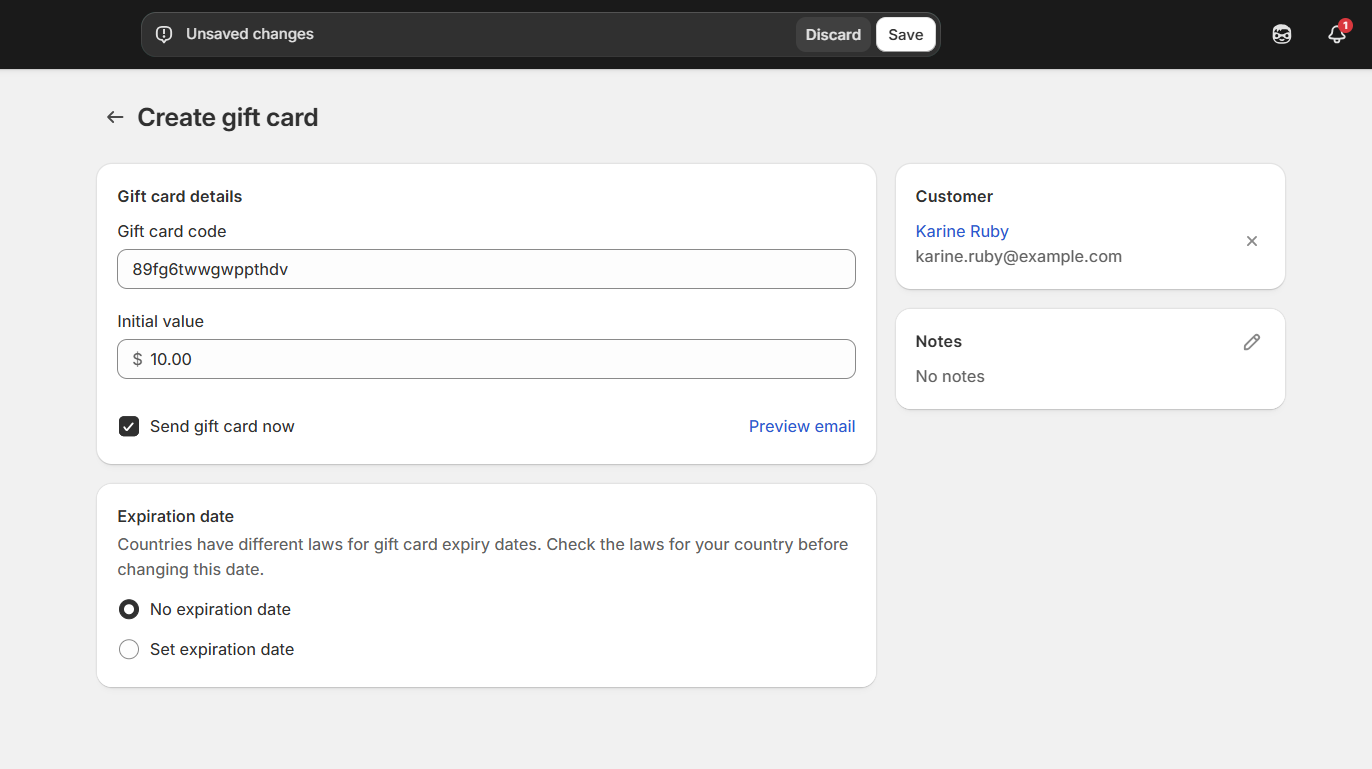
Task: Remove customer Karine Ruby with the X icon
Action: (x=1251, y=241)
